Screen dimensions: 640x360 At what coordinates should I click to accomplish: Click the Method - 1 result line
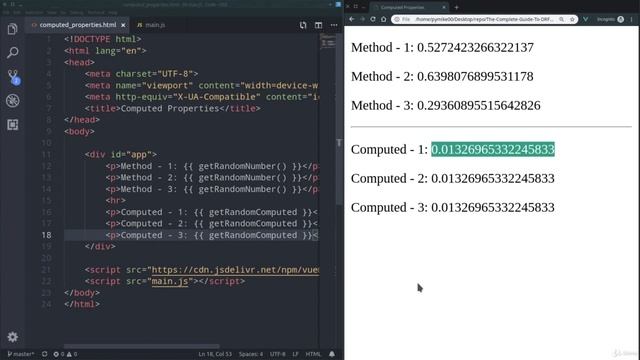pos(442,47)
